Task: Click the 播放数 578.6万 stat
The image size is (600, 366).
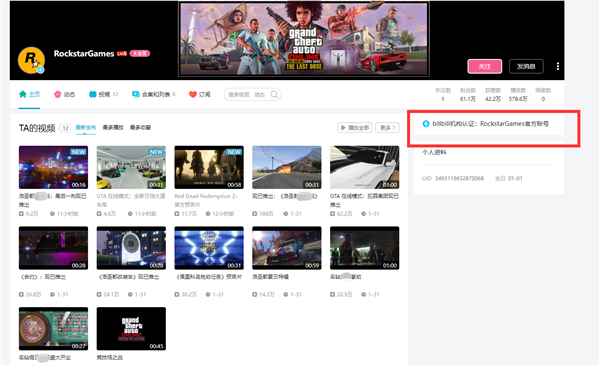Action: pyautogui.click(x=518, y=95)
